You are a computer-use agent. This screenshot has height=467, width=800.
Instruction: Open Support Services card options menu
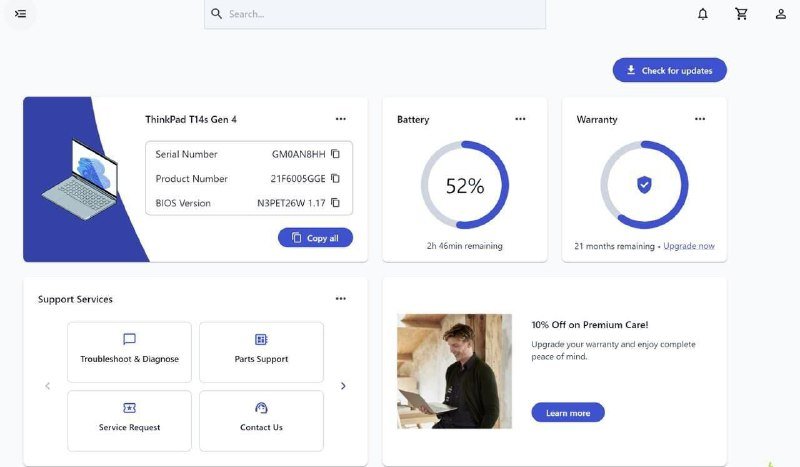(x=341, y=299)
